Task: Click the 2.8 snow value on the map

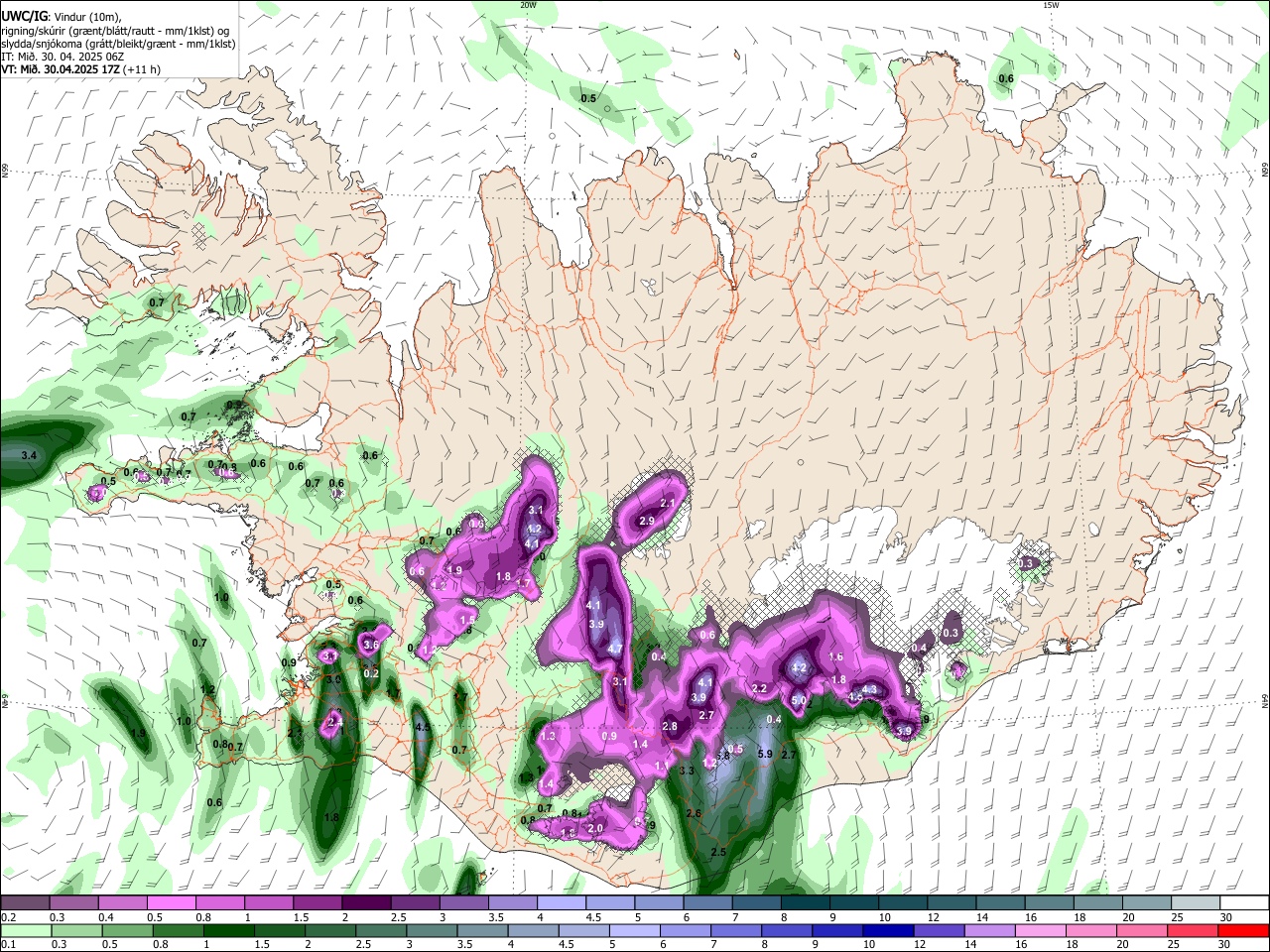Action: pyautogui.click(x=670, y=727)
